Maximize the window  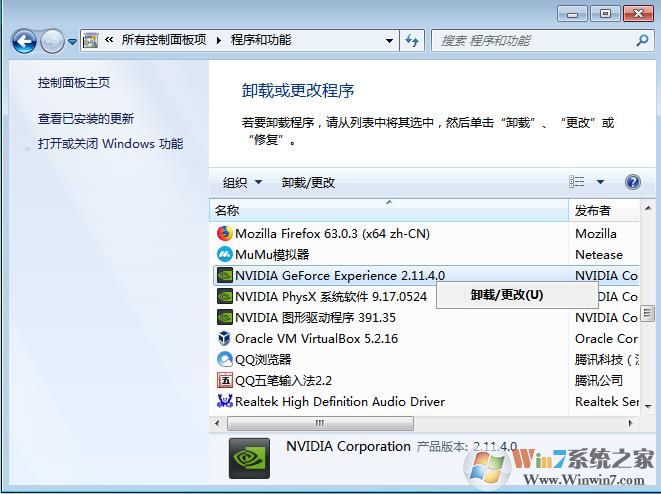point(605,13)
